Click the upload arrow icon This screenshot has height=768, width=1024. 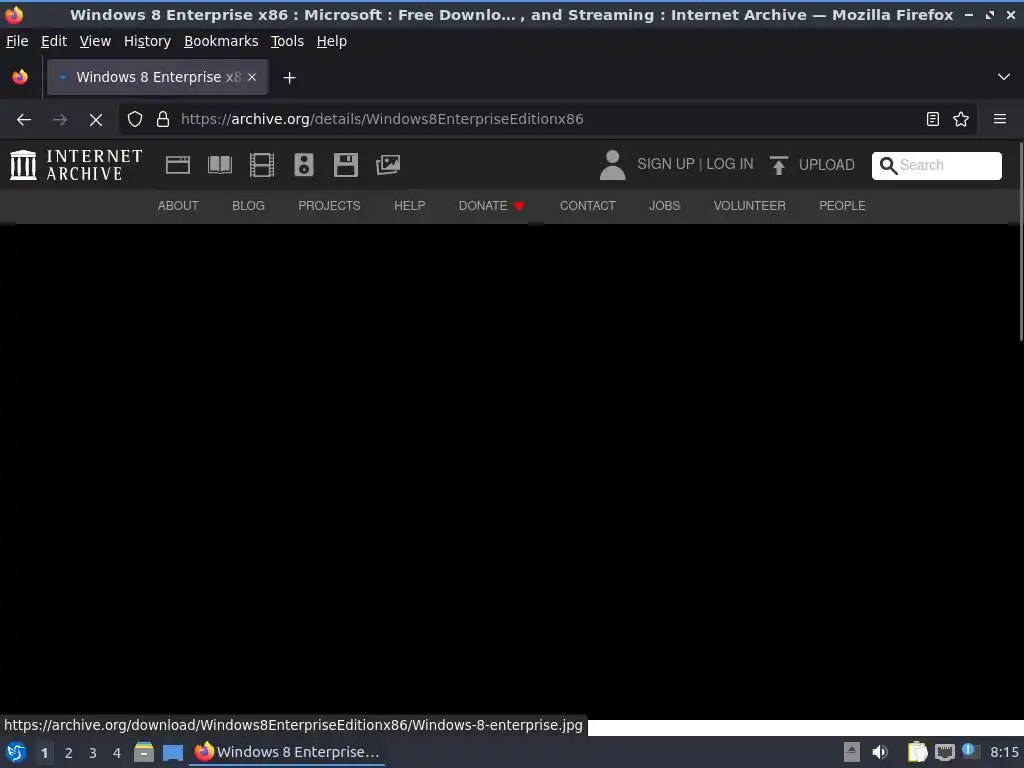click(x=778, y=165)
